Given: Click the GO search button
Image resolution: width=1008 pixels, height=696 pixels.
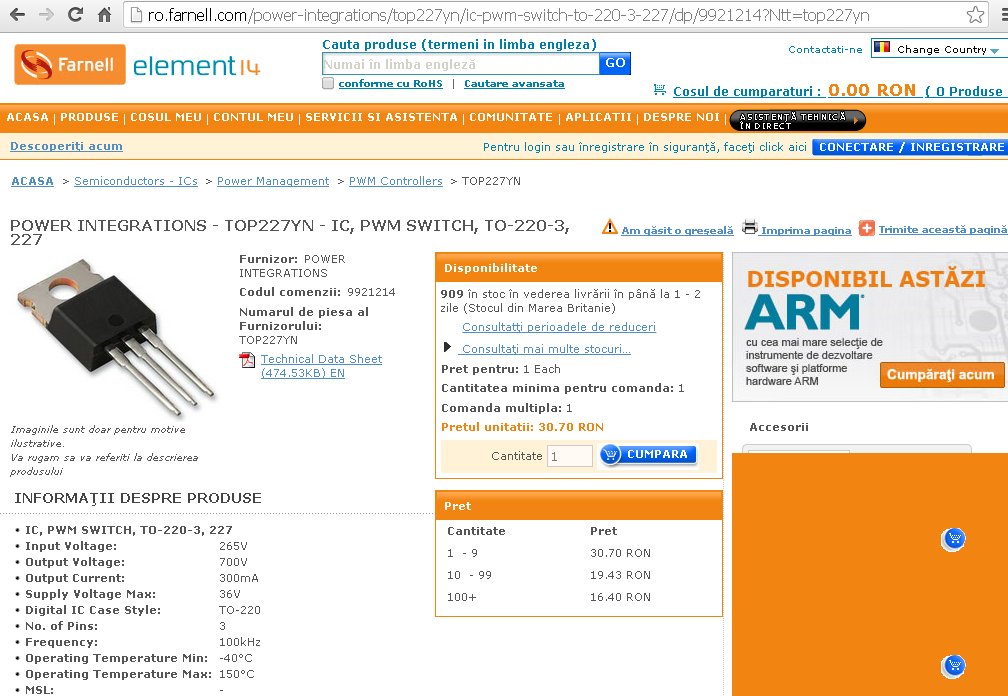Looking at the screenshot, I should [x=615, y=64].
